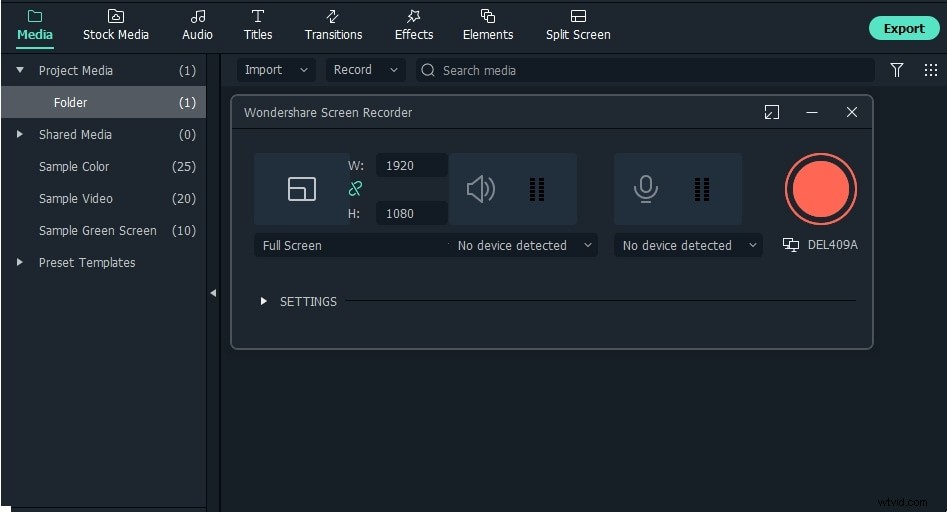Viewport: 947px width, 512px height.
Task: Open the Record dropdown
Action: pos(365,70)
